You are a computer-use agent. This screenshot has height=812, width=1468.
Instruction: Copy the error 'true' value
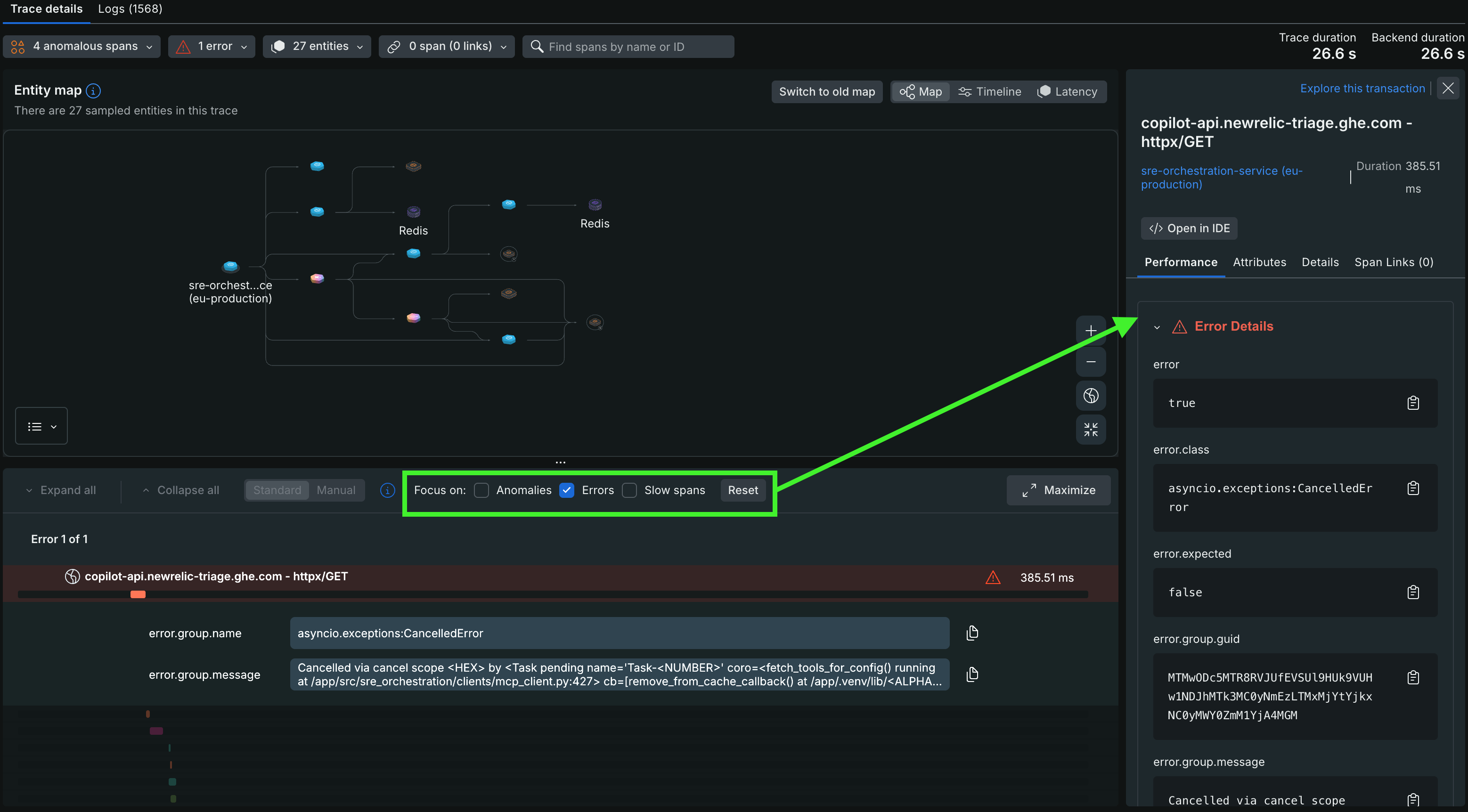1413,403
